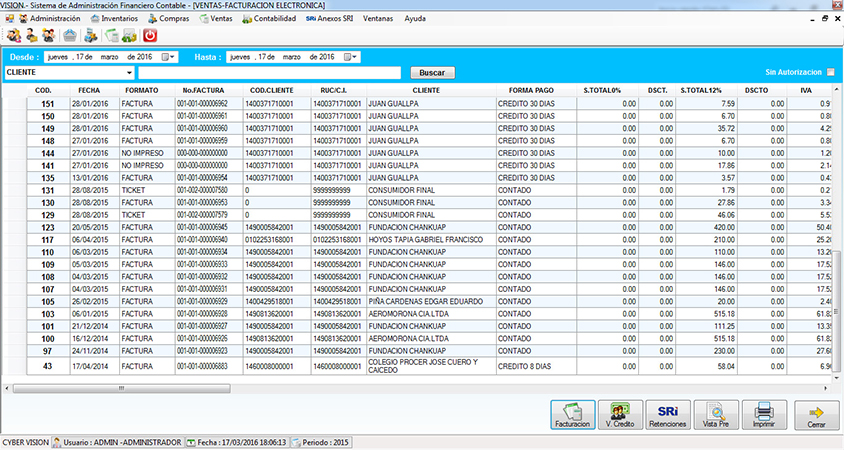Click the leftmost users toolbar icon

pyautogui.click(x=11, y=35)
